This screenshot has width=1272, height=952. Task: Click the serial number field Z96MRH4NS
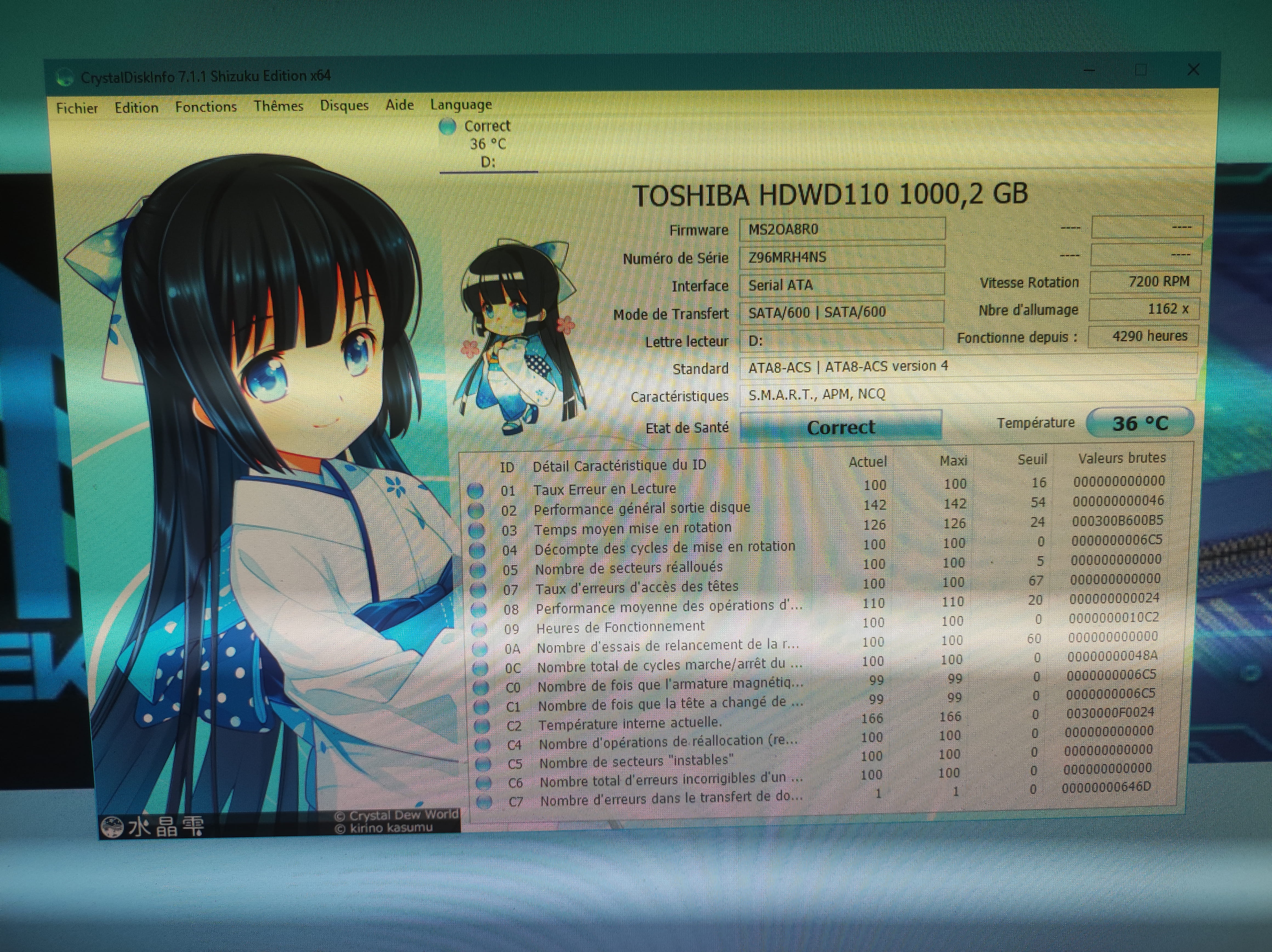(842, 257)
